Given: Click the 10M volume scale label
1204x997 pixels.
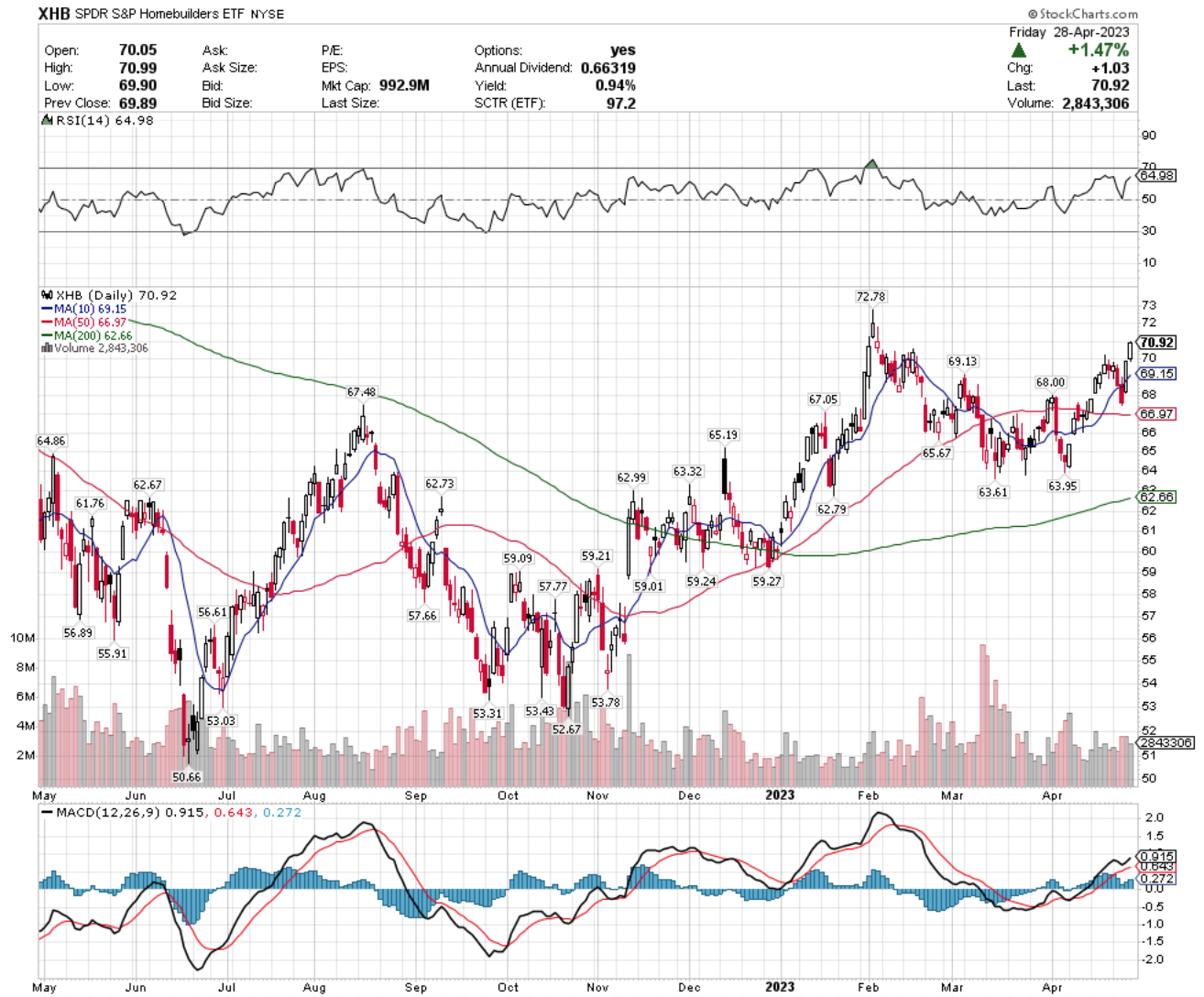Looking at the screenshot, I should (x=22, y=638).
